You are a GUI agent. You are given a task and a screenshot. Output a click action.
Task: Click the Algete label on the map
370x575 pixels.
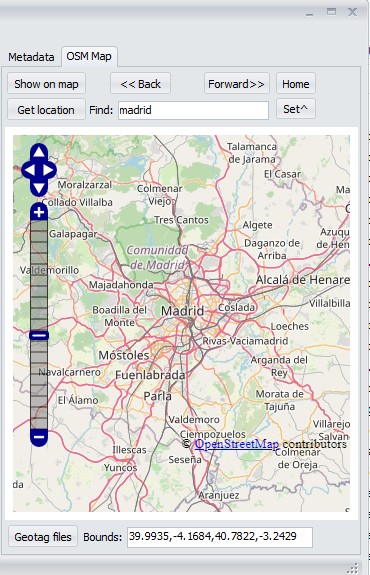(x=257, y=225)
